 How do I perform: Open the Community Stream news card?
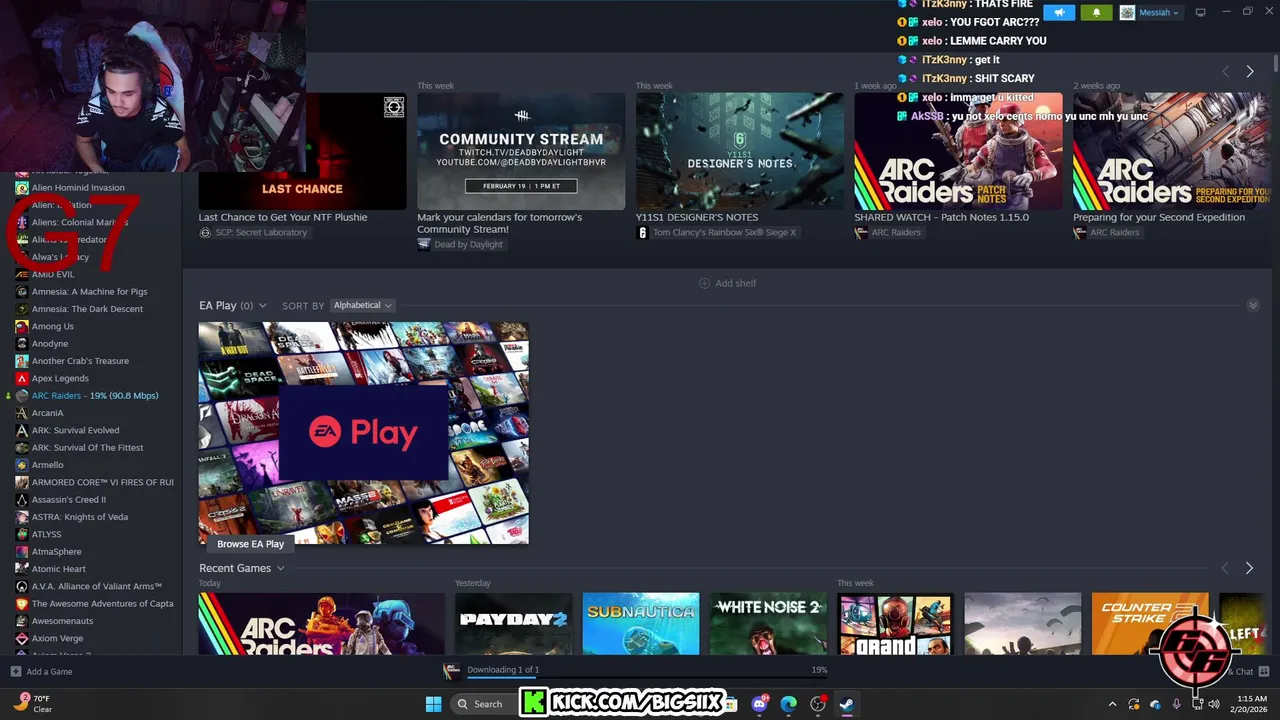(521, 151)
